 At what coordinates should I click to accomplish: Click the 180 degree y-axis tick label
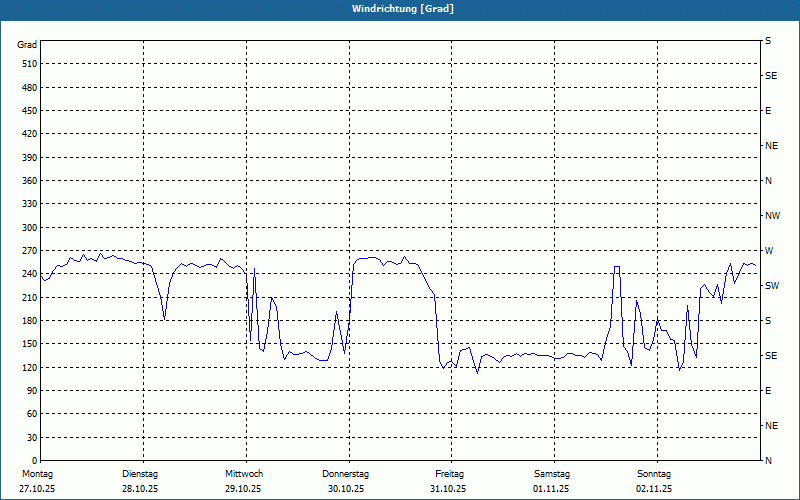pos(27,321)
